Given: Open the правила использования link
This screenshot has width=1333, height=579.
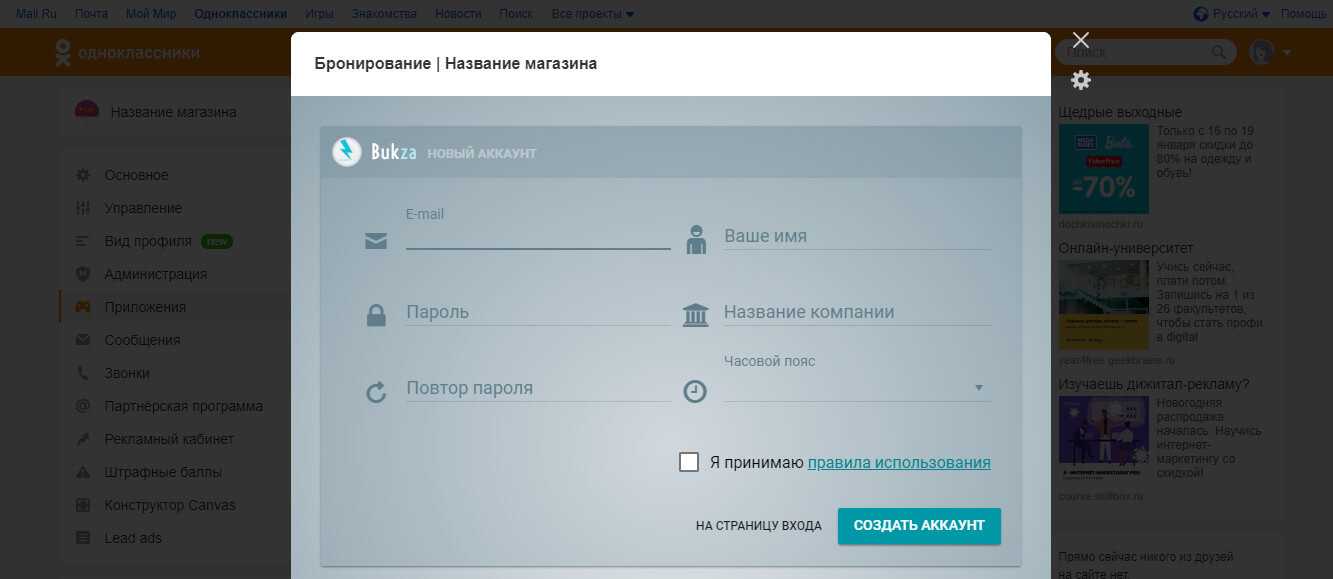Looking at the screenshot, I should point(899,462).
